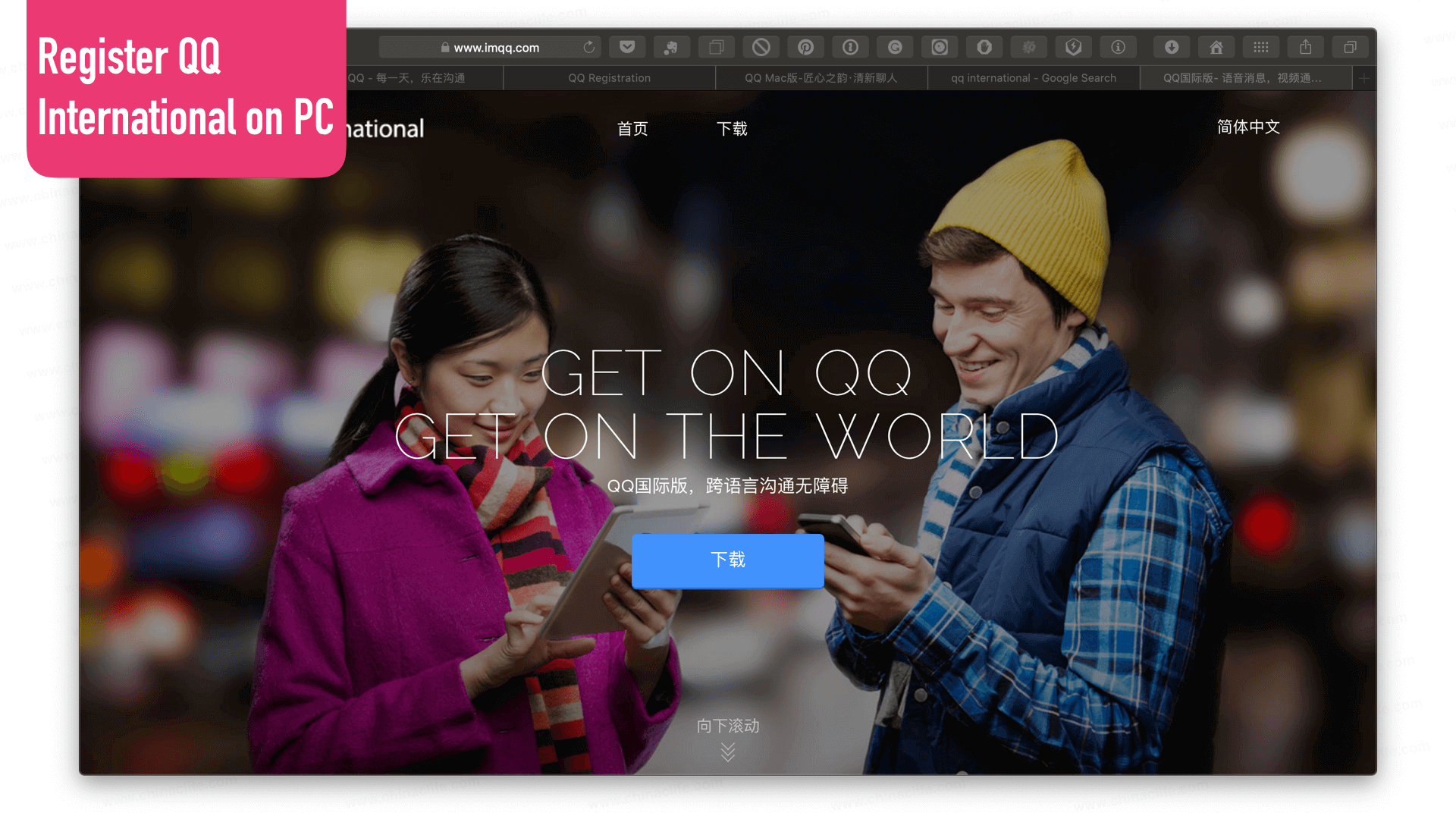This screenshot has width=1456, height=819.
Task: Save page with the Pocket extension icon
Action: click(x=627, y=47)
